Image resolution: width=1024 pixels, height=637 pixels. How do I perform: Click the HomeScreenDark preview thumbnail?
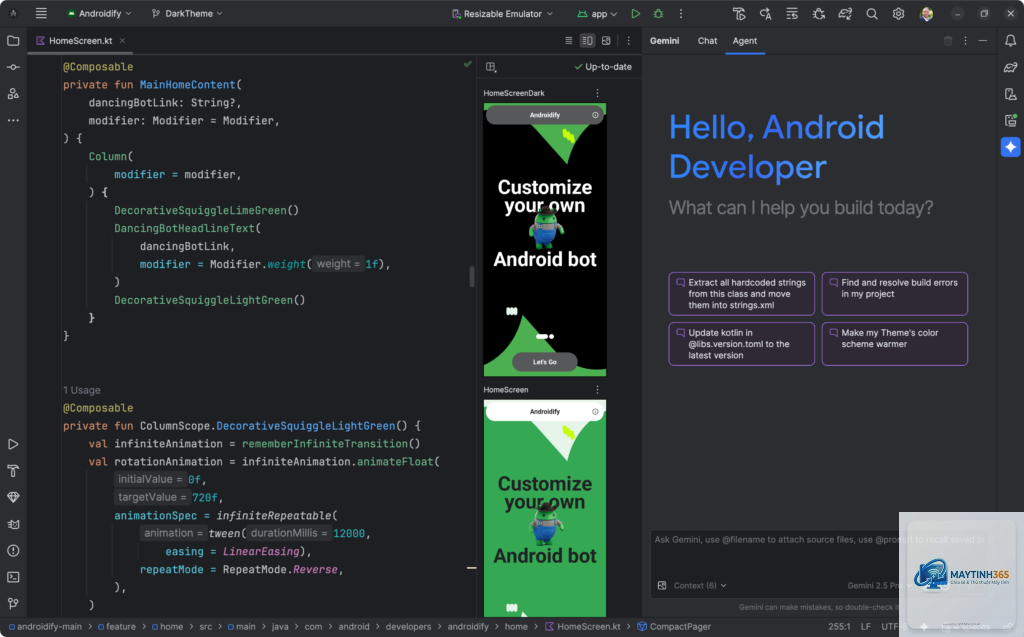[x=545, y=240]
